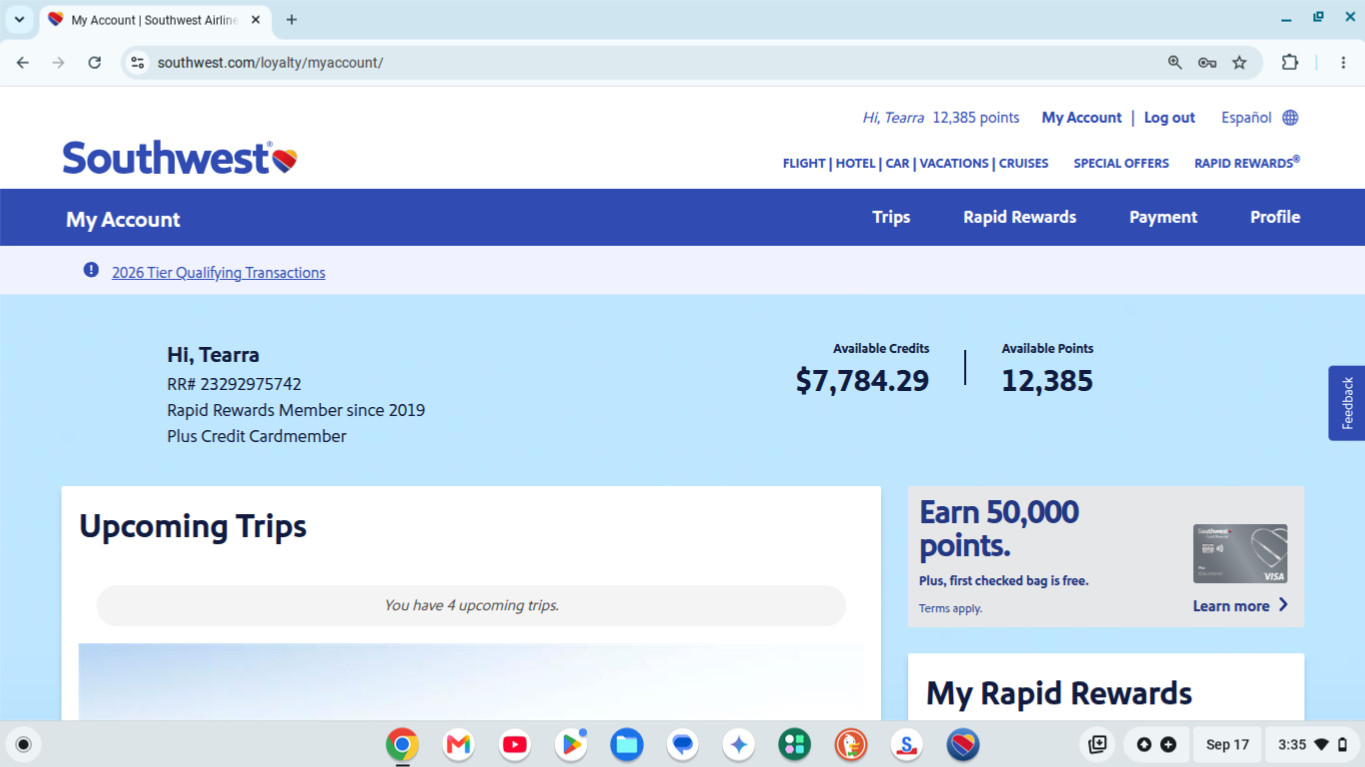Click Learn more on the credit card offer
Image resolution: width=1365 pixels, height=767 pixels.
[1240, 605]
